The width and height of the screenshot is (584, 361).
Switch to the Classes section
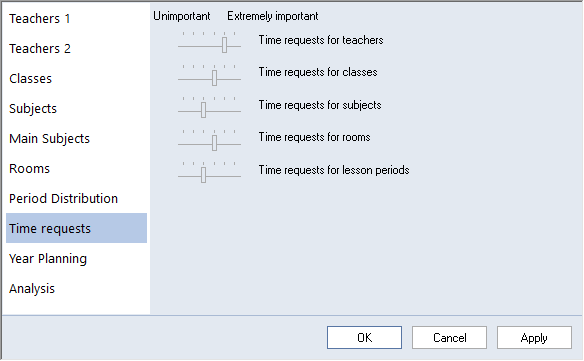pos(76,79)
